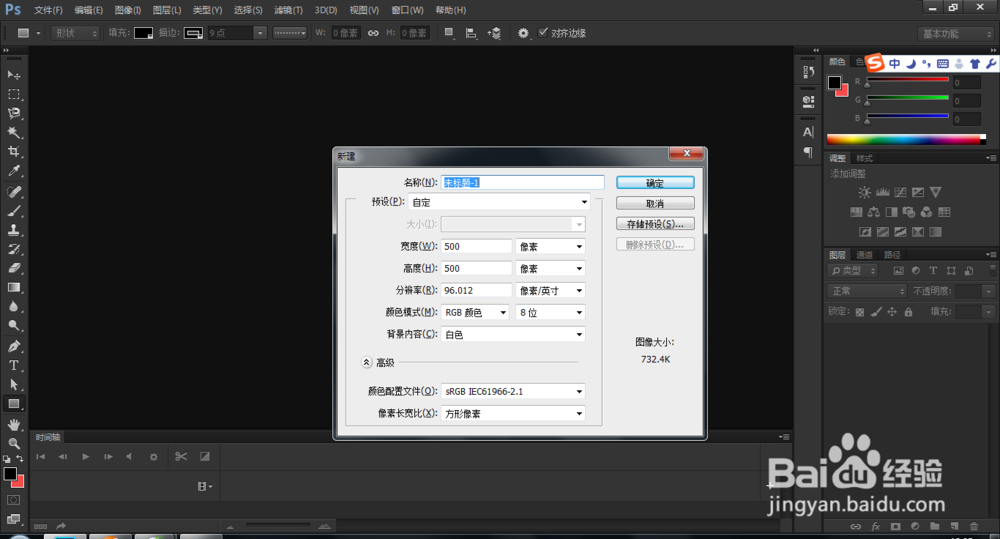Click the 确定 OK button
The width and height of the screenshot is (1000, 539).
[x=655, y=183]
